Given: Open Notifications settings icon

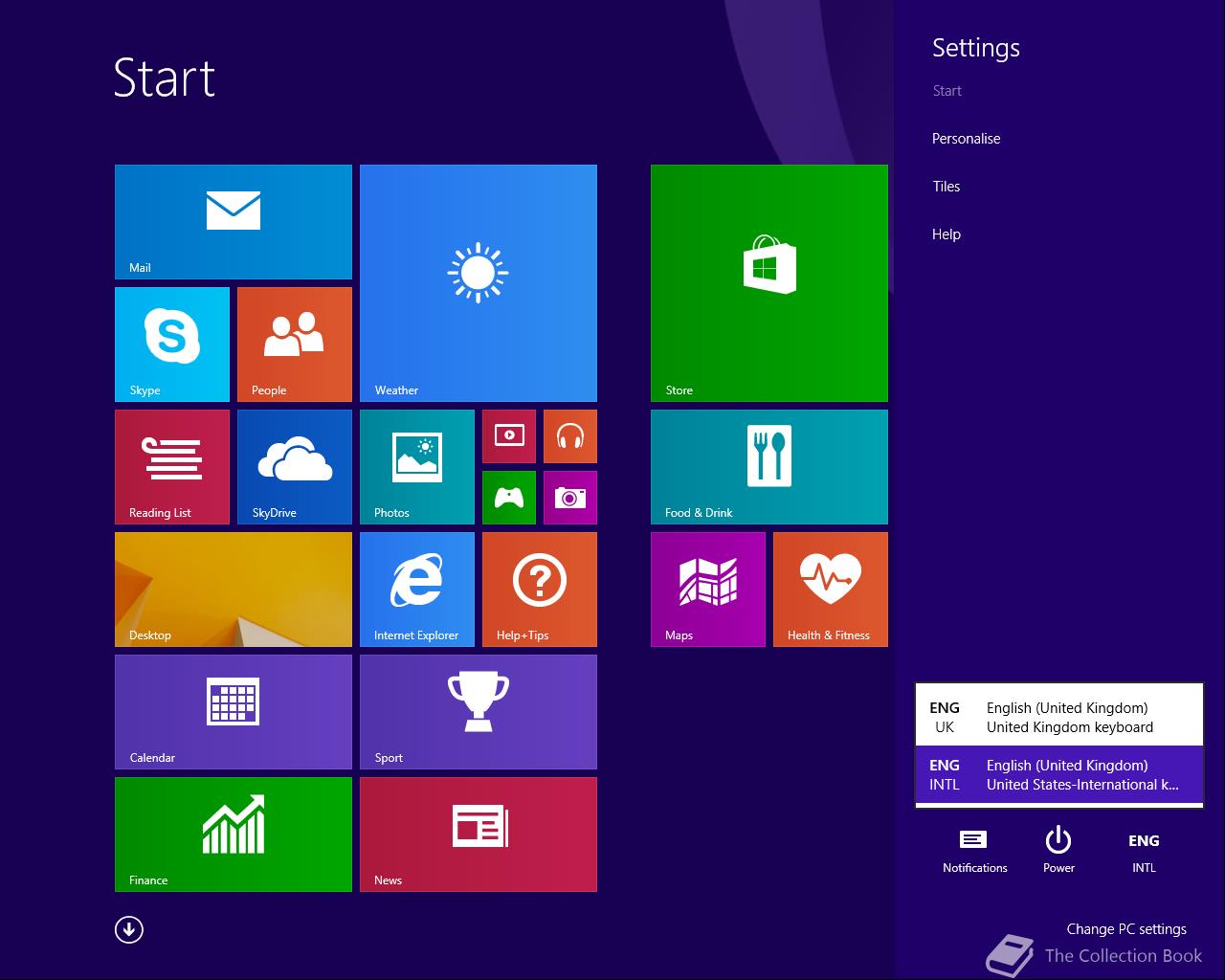Looking at the screenshot, I should click(x=974, y=851).
